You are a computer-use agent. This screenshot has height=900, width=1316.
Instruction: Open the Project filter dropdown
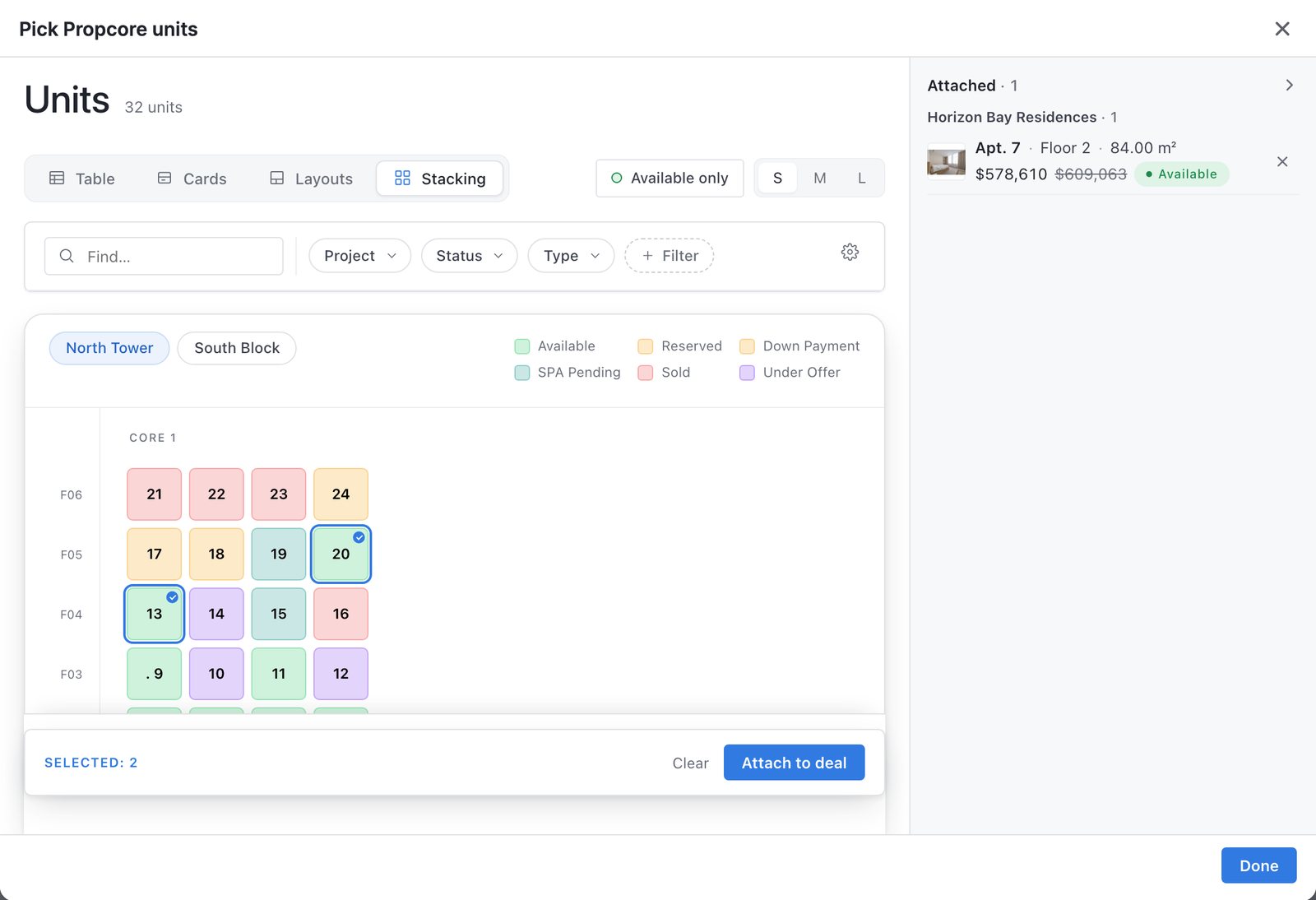[359, 256]
